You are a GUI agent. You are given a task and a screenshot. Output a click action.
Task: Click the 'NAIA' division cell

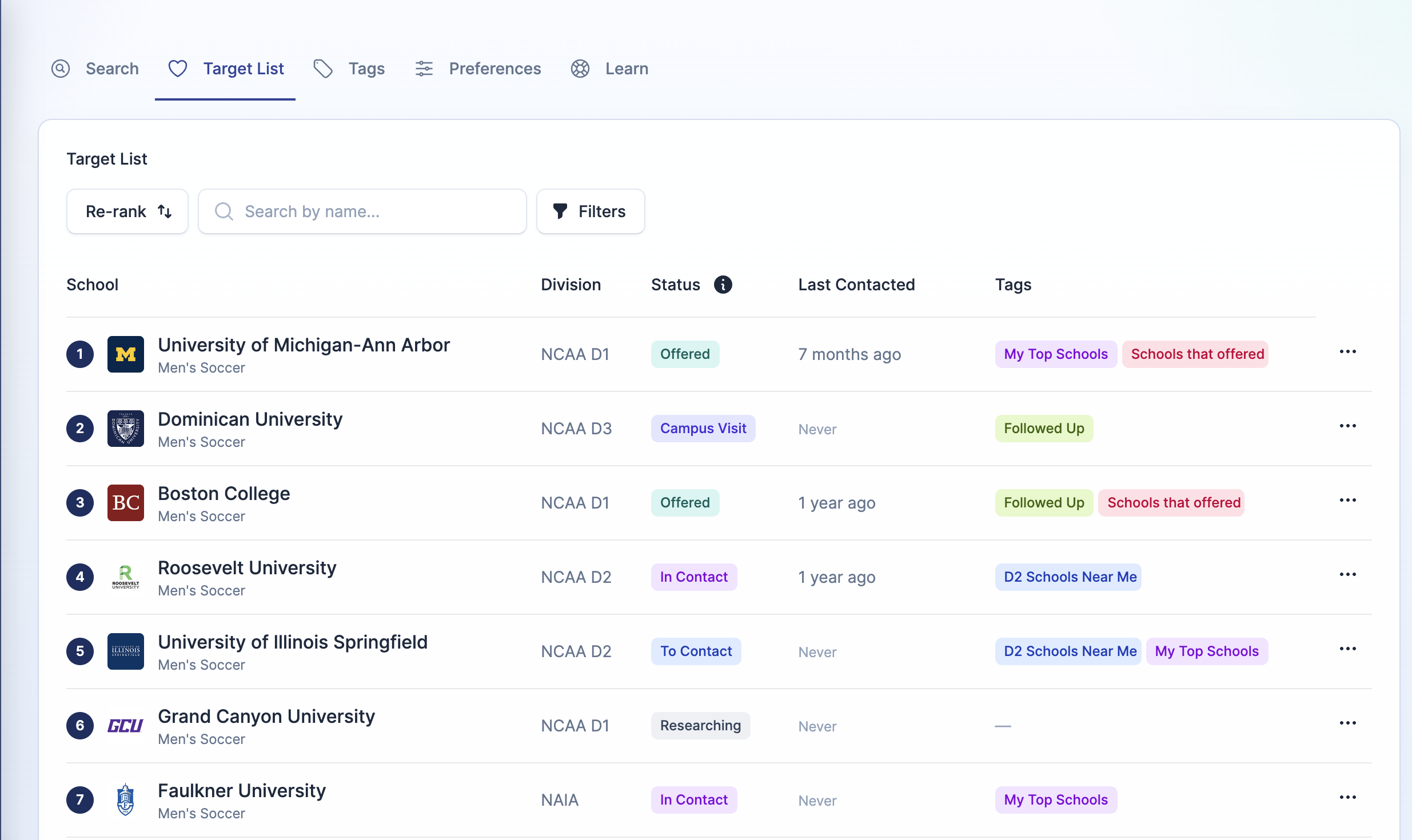560,800
